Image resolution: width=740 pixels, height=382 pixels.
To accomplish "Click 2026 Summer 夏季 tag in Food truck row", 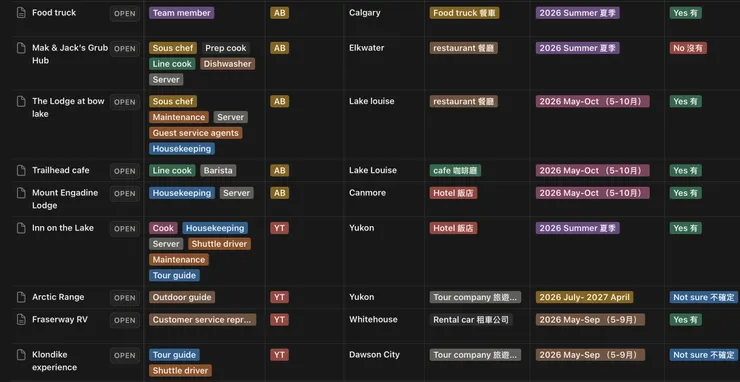I will (578, 13).
